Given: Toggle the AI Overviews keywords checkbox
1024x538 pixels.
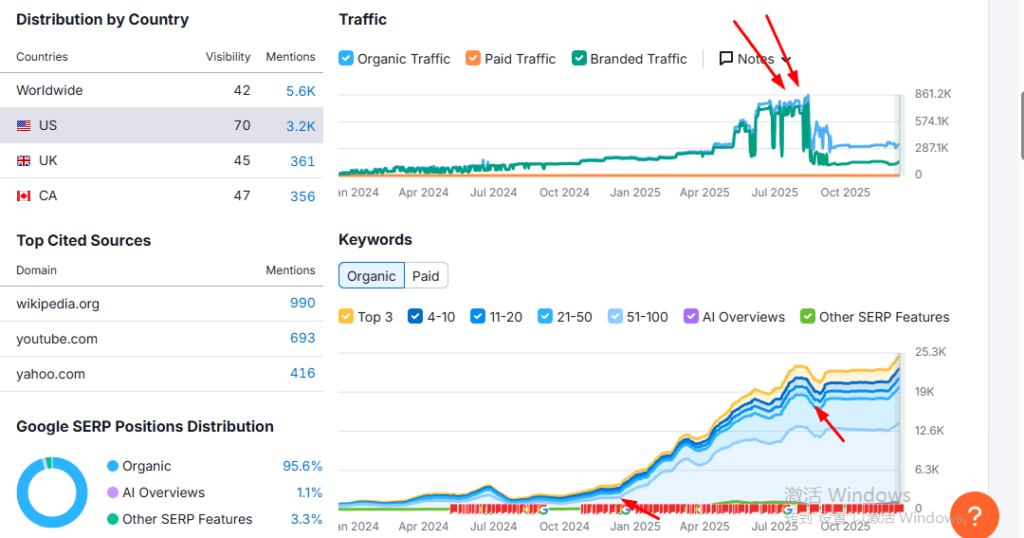Looking at the screenshot, I should tap(691, 317).
